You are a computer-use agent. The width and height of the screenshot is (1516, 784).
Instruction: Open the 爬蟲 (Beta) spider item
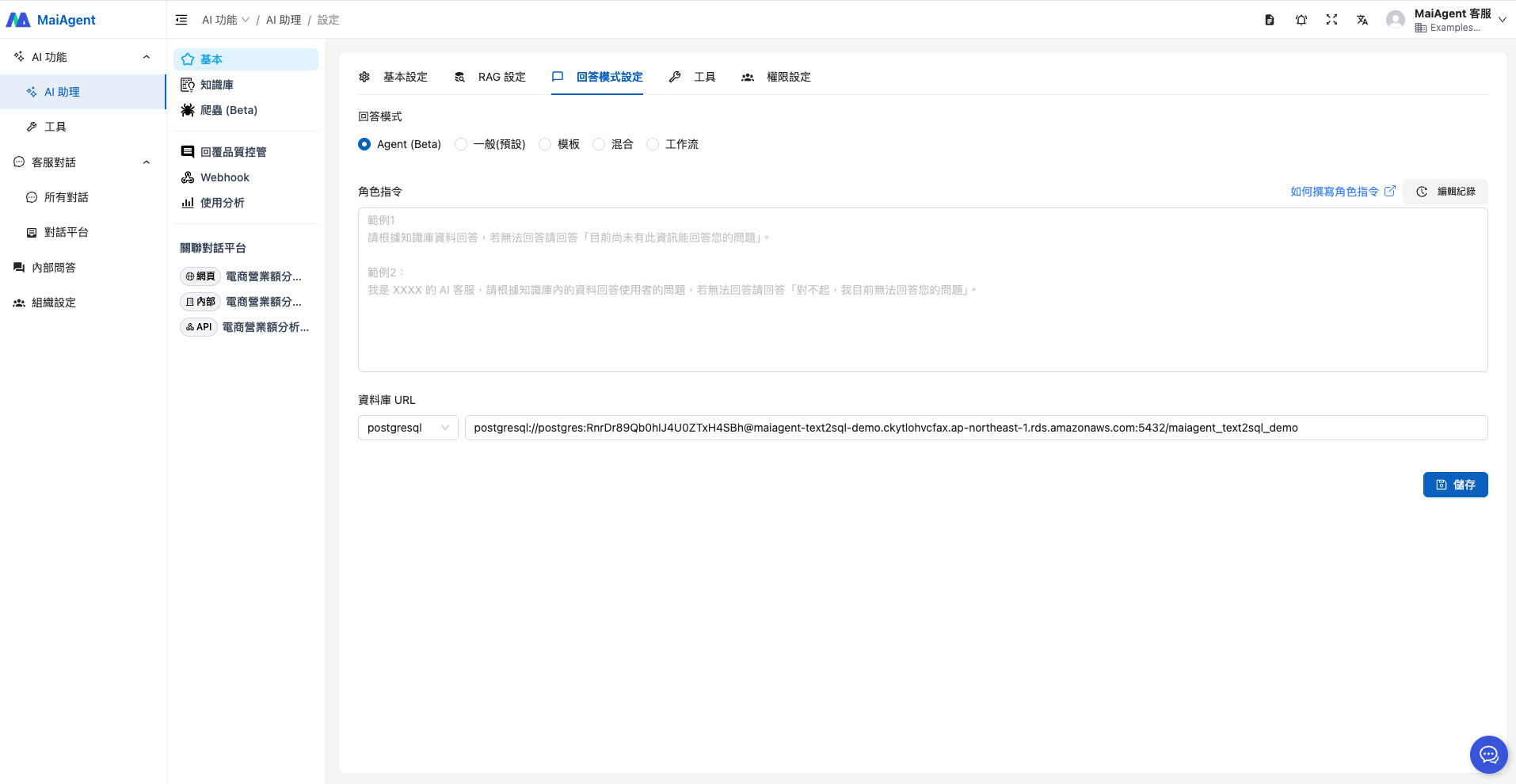228,110
